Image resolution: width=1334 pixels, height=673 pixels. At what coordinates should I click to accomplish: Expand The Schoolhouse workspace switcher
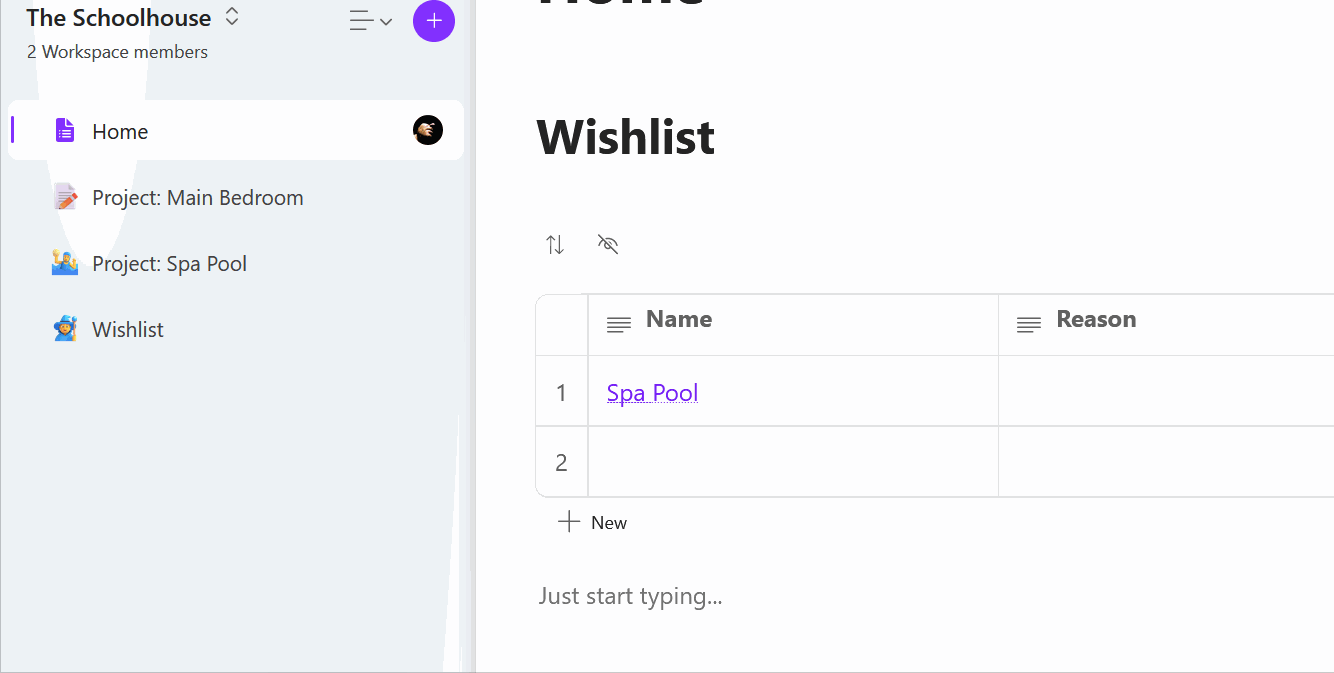(x=232, y=17)
